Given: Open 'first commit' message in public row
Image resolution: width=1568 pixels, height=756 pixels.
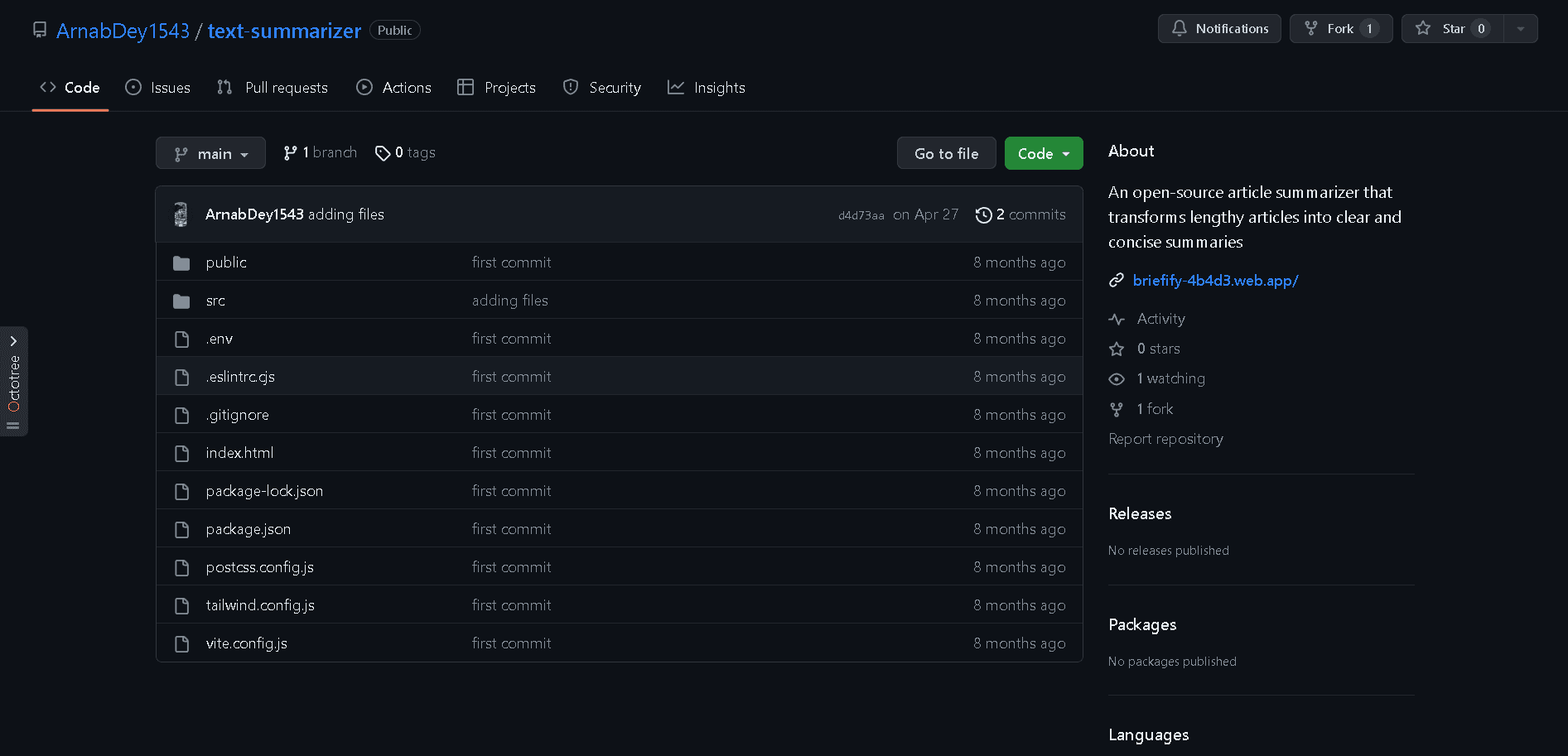Looking at the screenshot, I should coord(512,262).
